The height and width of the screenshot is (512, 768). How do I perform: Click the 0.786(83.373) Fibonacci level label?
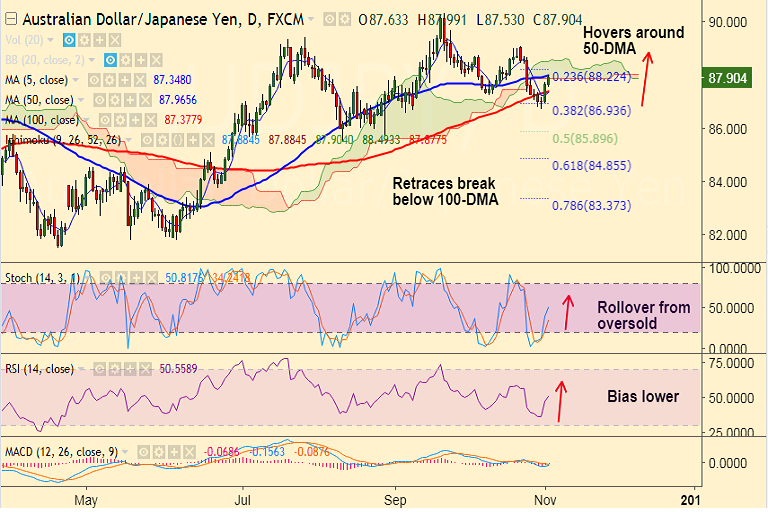pyautogui.click(x=592, y=205)
